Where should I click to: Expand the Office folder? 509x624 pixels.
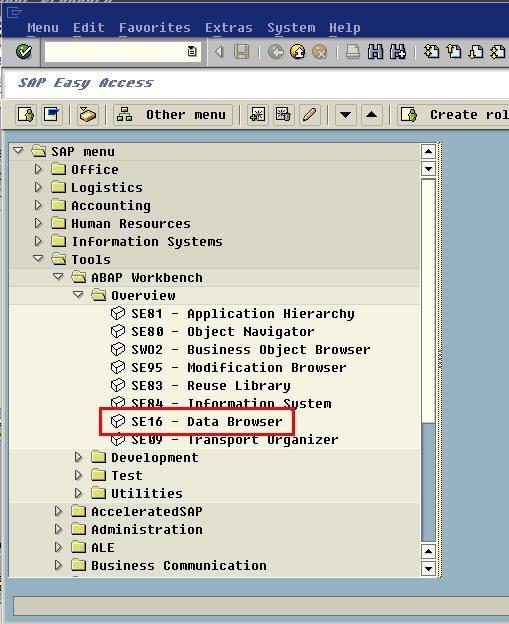pyautogui.click(x=38, y=169)
